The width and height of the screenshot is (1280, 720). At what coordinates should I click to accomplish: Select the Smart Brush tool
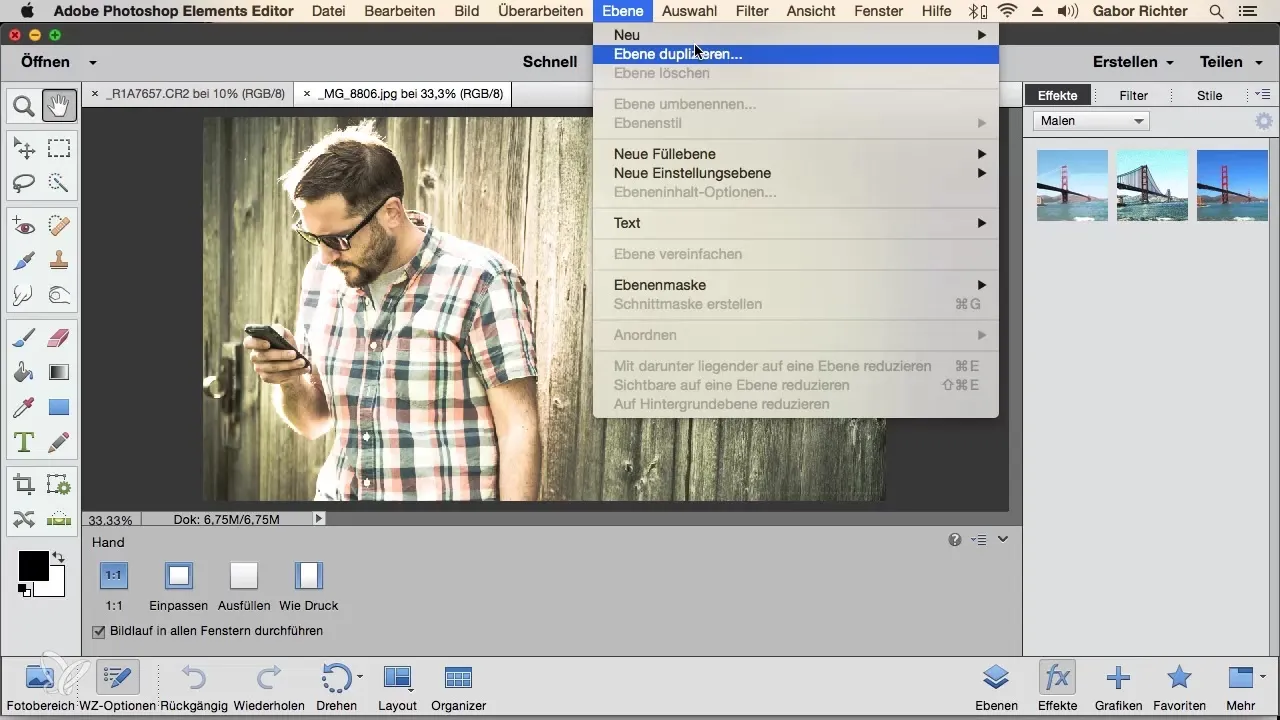(x=24, y=261)
